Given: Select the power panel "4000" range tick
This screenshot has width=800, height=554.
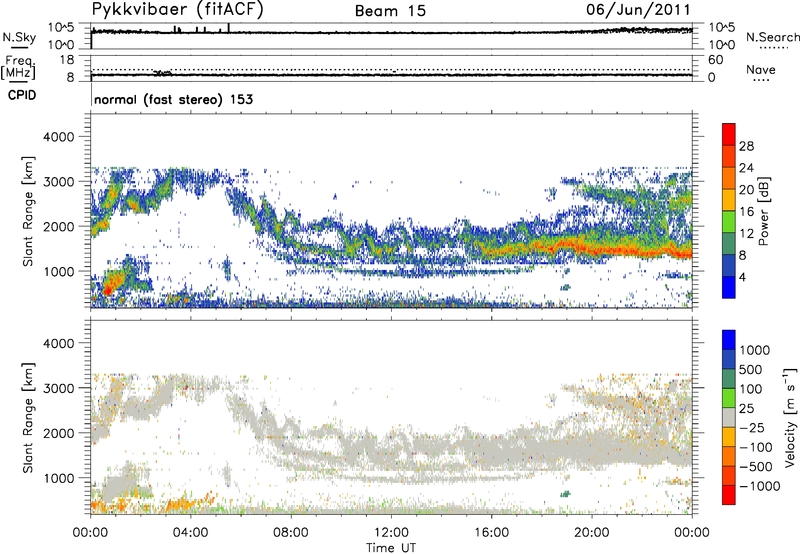Looking at the screenshot, I should pos(59,137).
